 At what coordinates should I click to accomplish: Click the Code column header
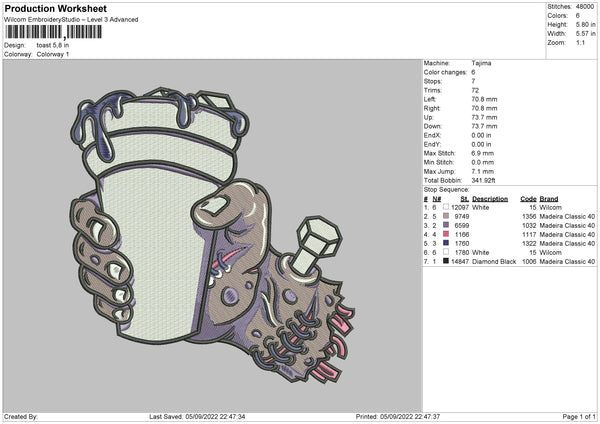pyautogui.click(x=529, y=197)
